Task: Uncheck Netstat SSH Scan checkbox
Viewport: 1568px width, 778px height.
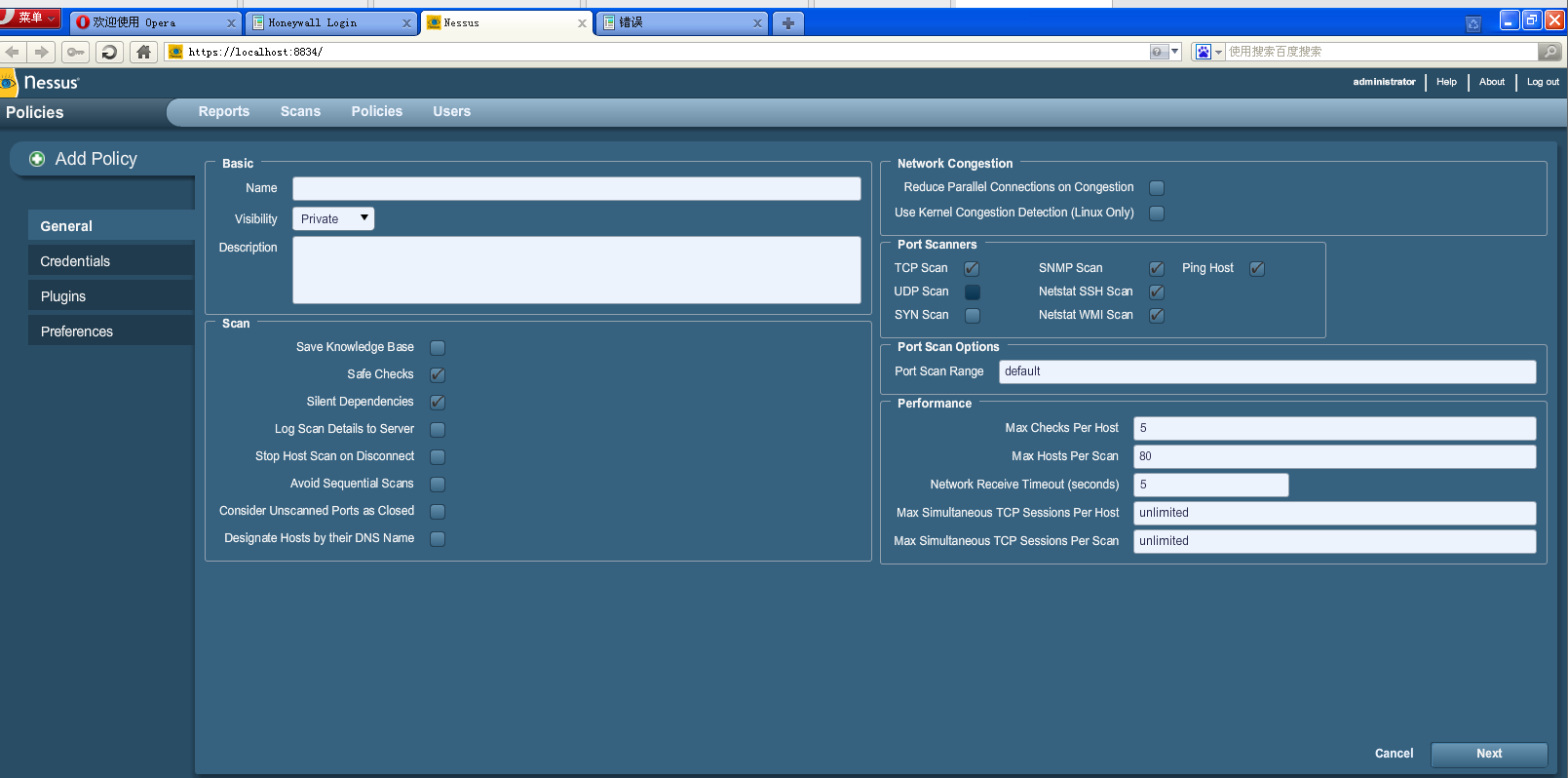Action: (x=1157, y=292)
